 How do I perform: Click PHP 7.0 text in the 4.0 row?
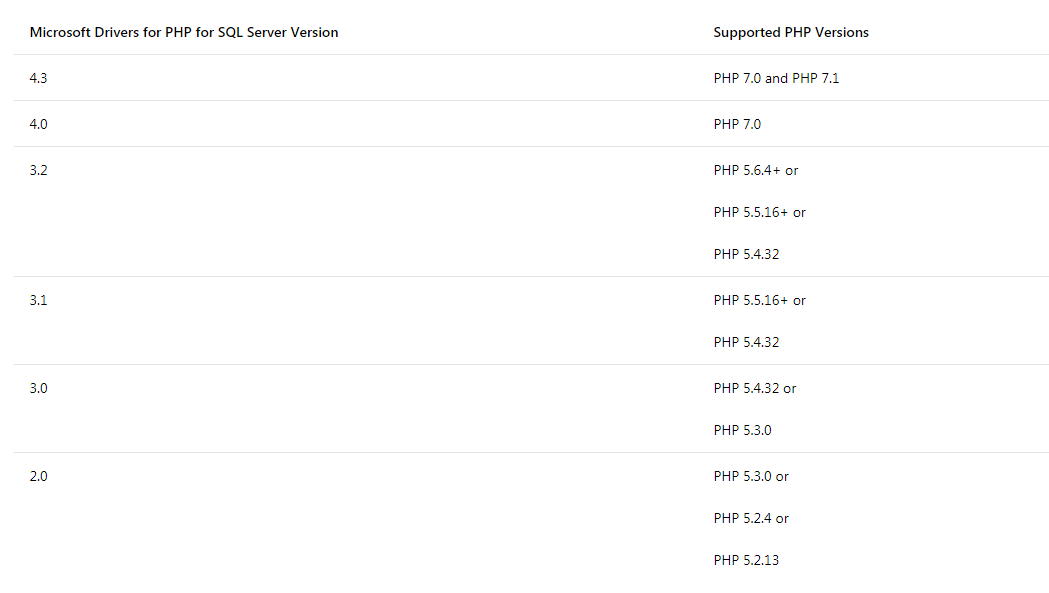(737, 124)
